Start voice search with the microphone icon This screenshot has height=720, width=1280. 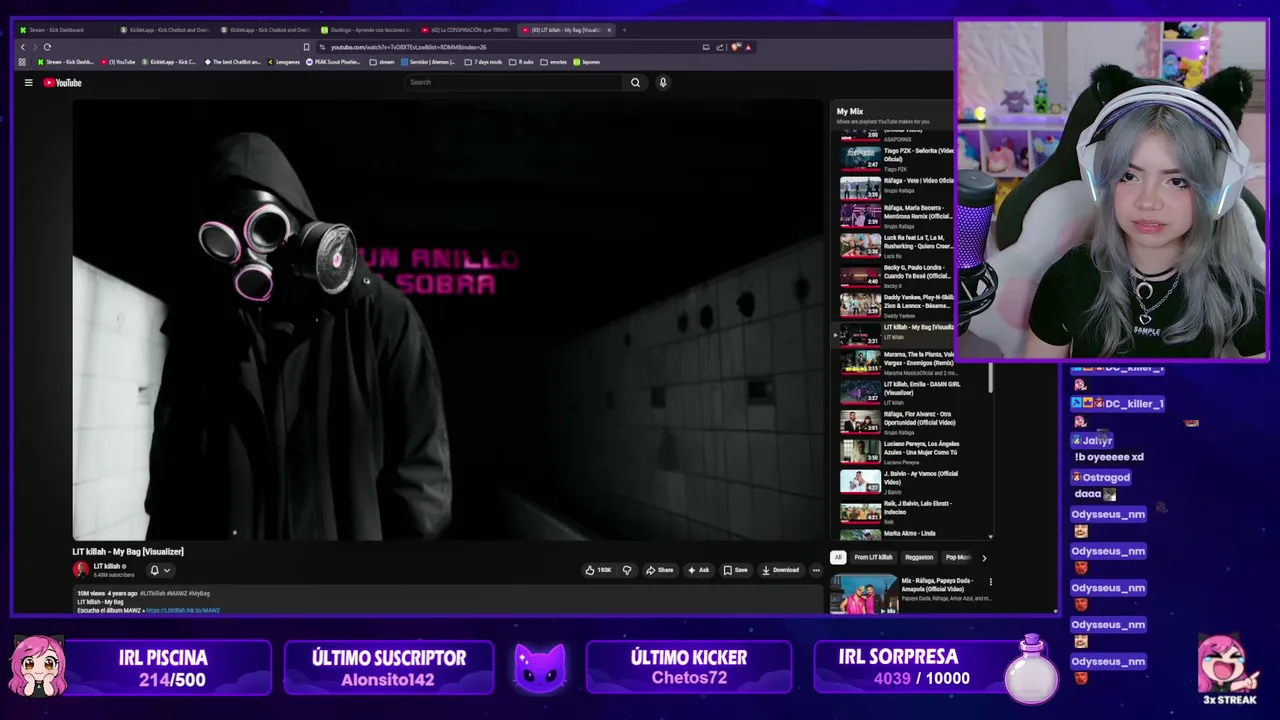pos(662,82)
